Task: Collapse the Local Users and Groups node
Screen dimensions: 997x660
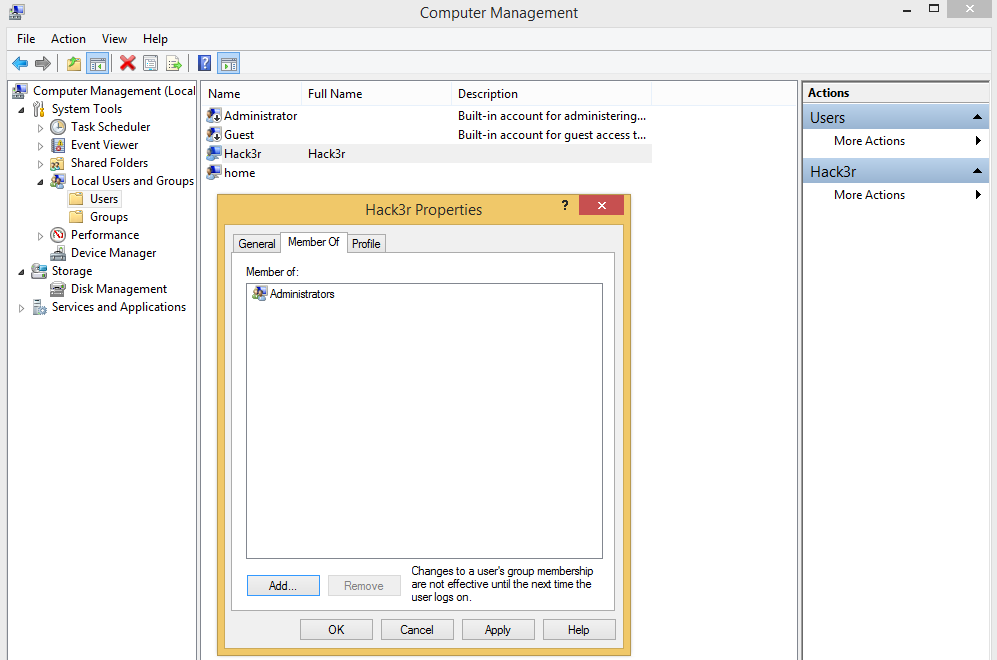Action: 41,181
